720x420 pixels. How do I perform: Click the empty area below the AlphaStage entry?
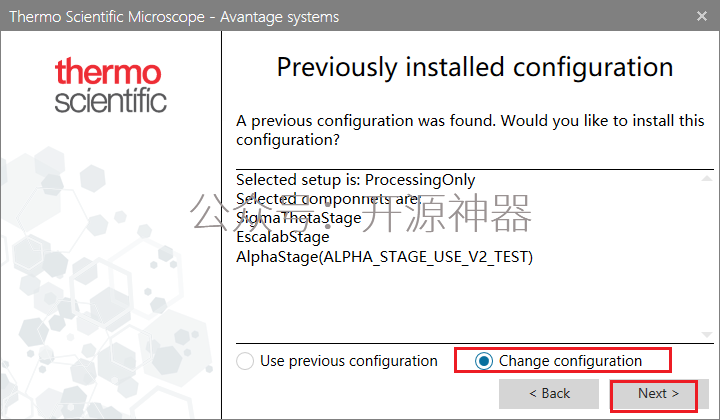pyautogui.click(x=468, y=303)
